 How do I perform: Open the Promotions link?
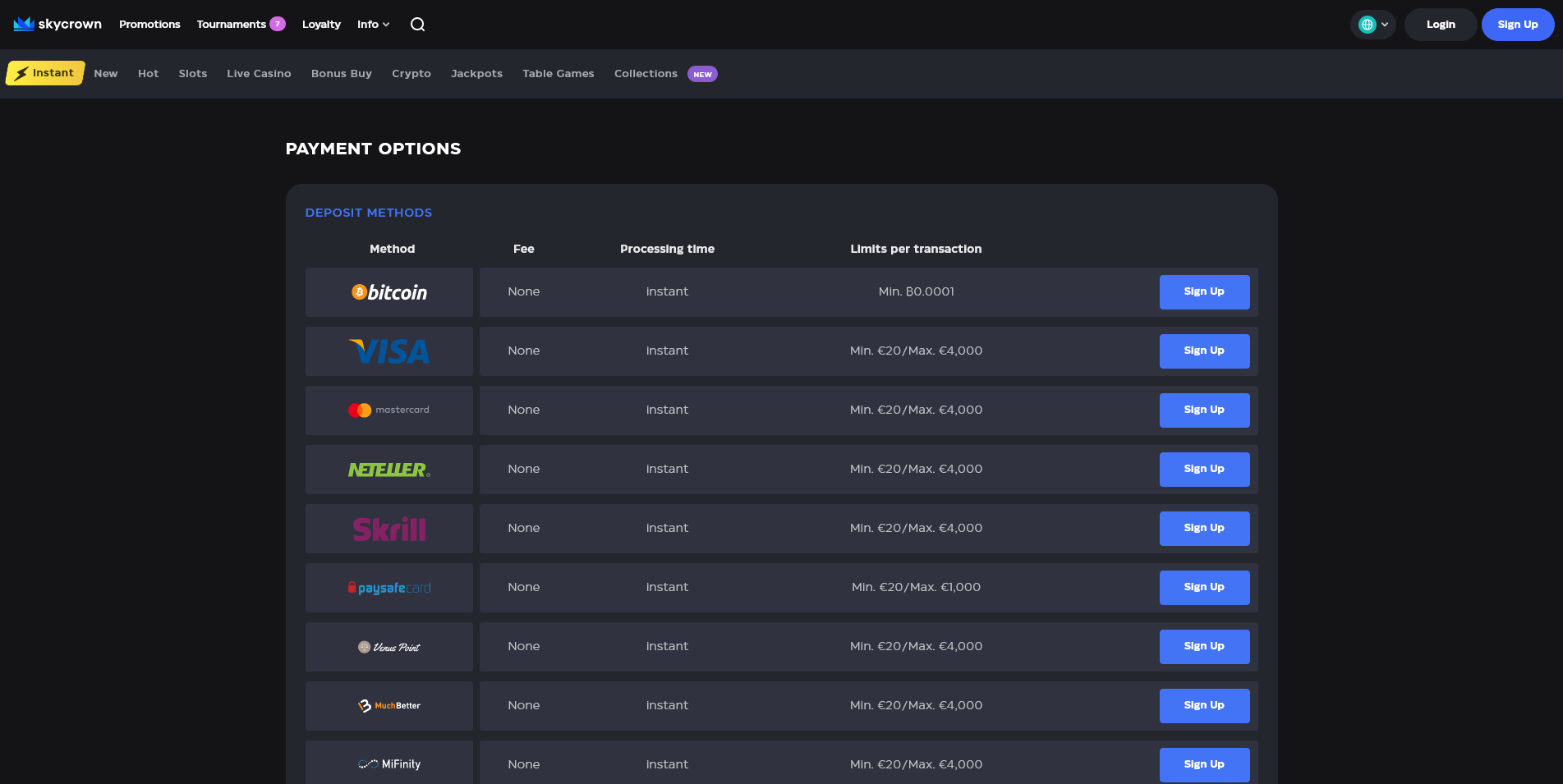pos(149,25)
